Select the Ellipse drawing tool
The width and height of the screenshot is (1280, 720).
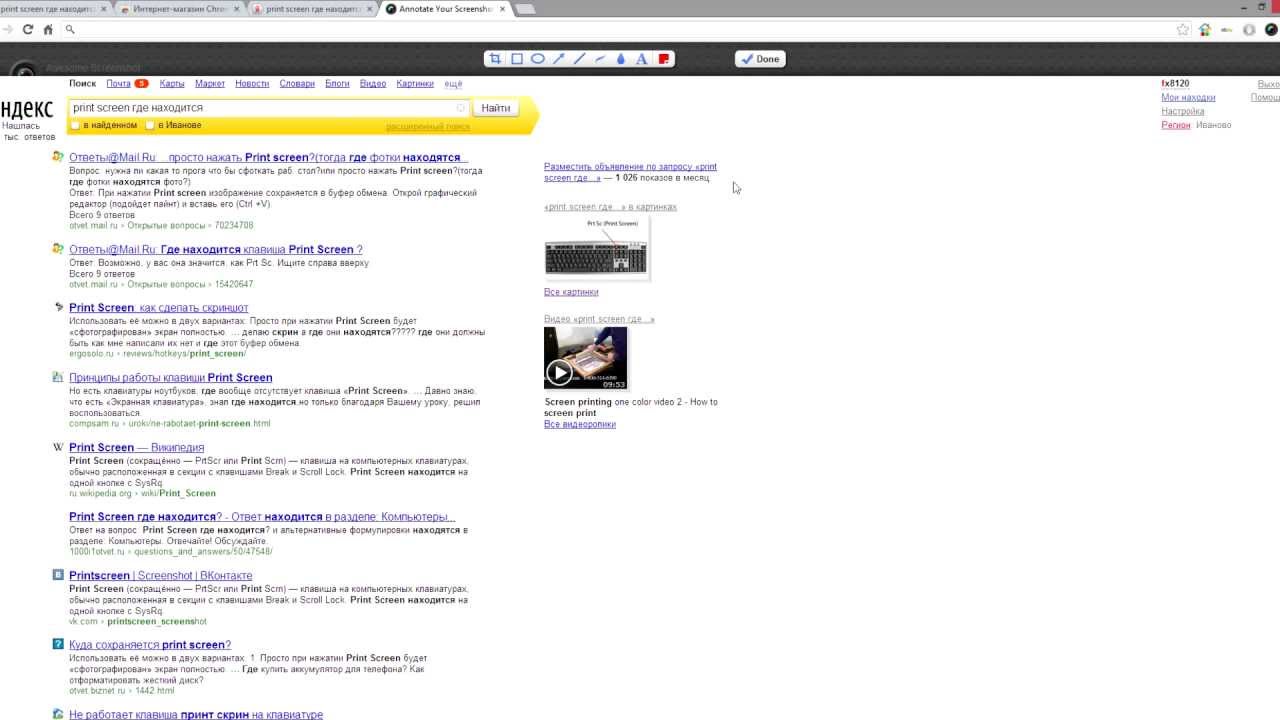(x=538, y=59)
